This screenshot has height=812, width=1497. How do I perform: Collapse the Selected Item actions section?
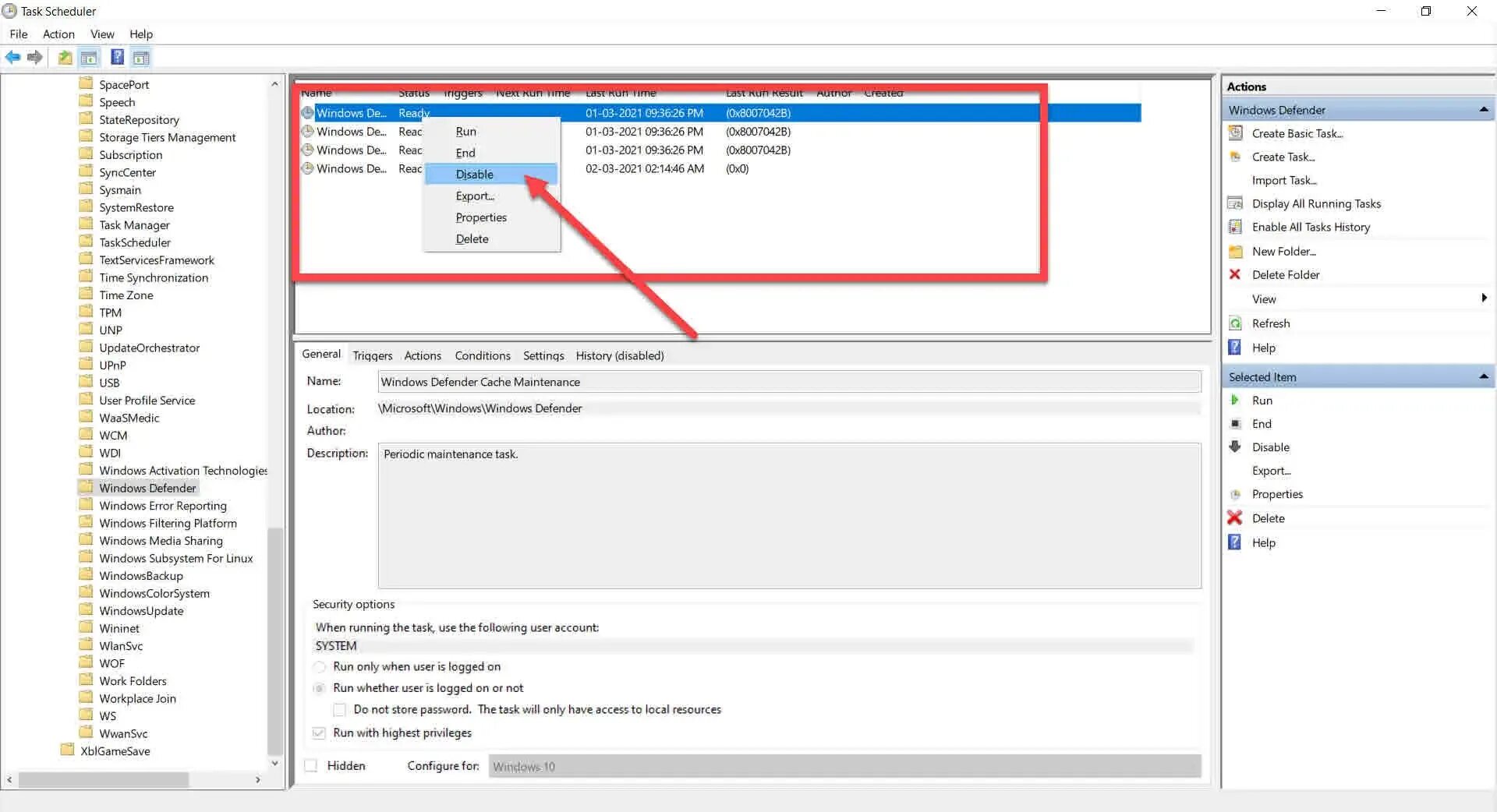click(1484, 376)
